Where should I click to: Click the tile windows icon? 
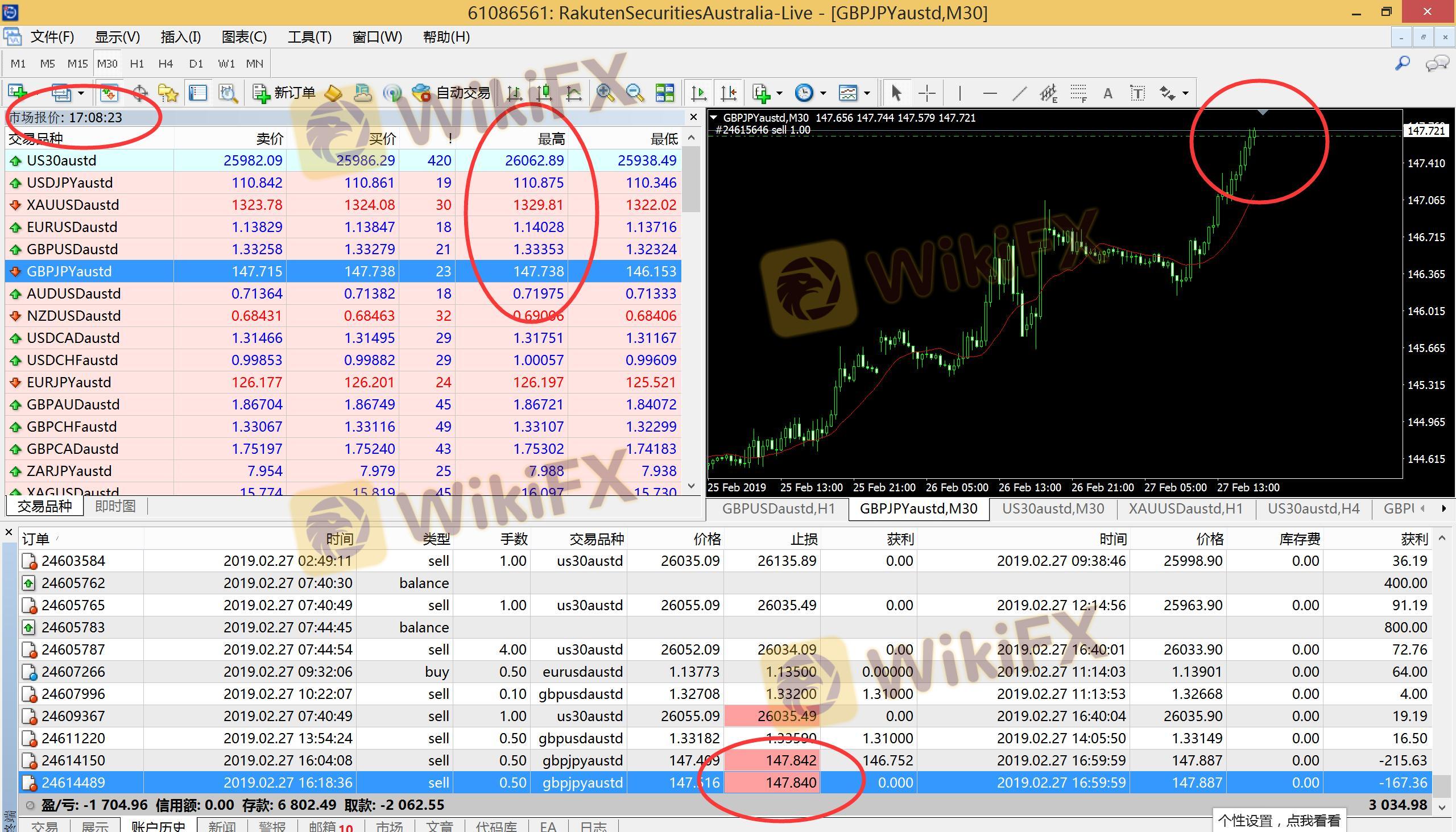664,93
